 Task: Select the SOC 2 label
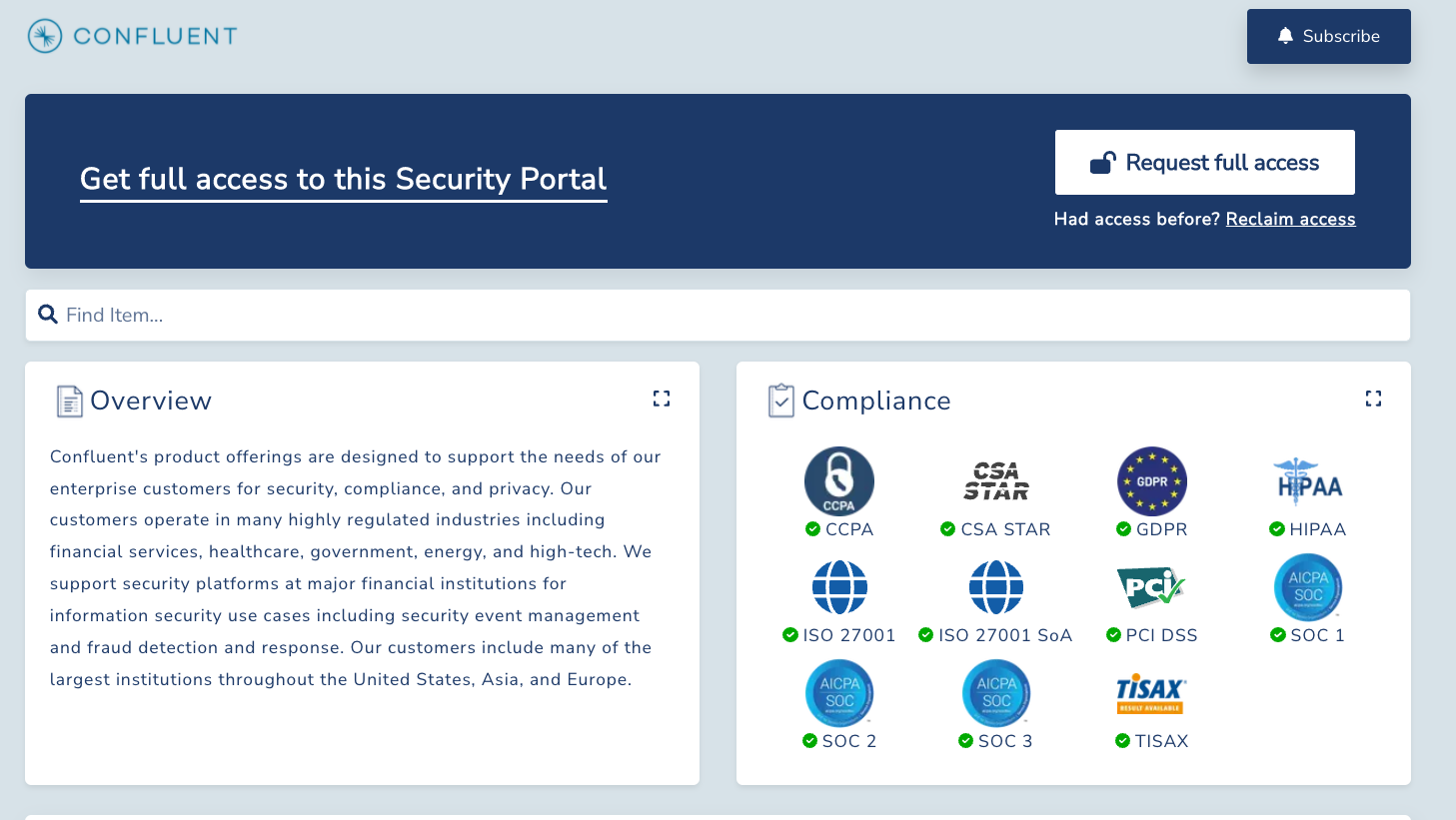point(849,741)
